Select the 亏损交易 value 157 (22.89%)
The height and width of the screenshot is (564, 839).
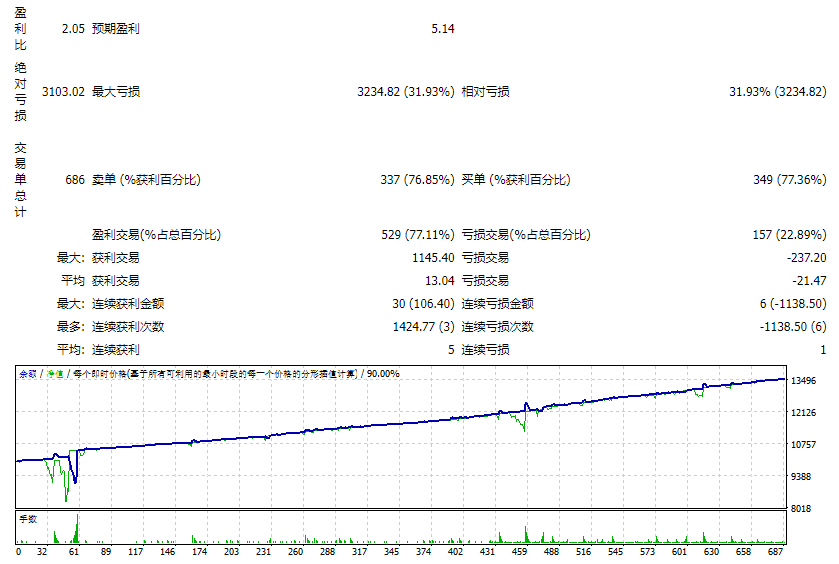pos(788,235)
